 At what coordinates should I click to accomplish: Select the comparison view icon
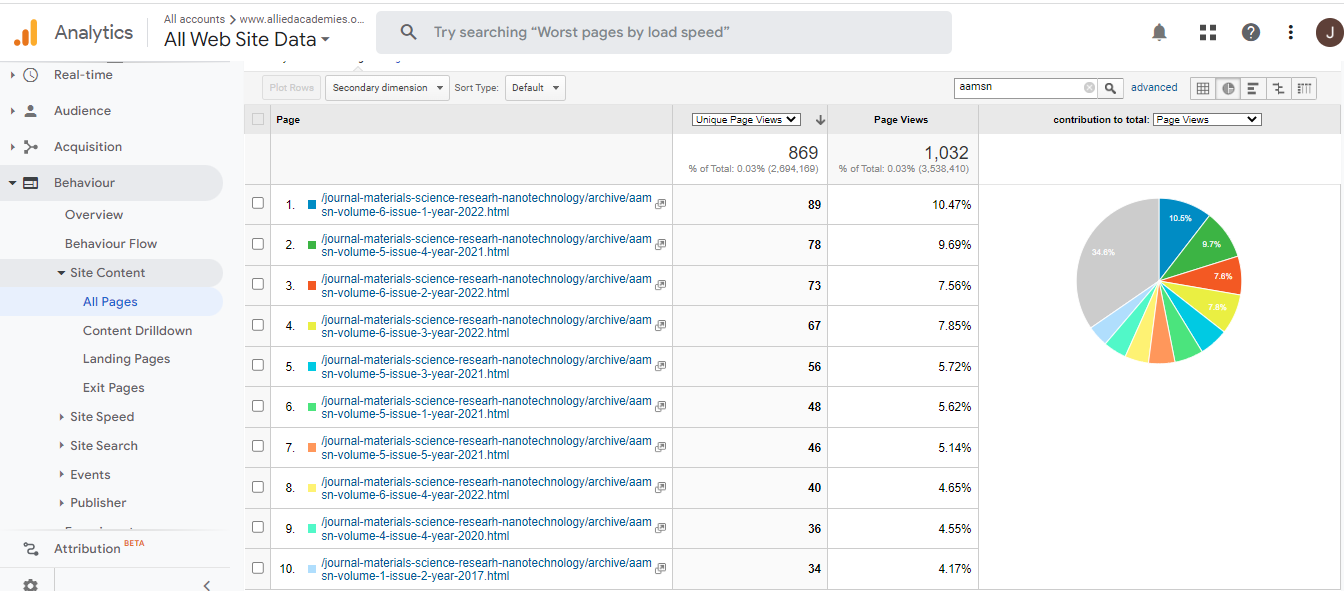1278,88
